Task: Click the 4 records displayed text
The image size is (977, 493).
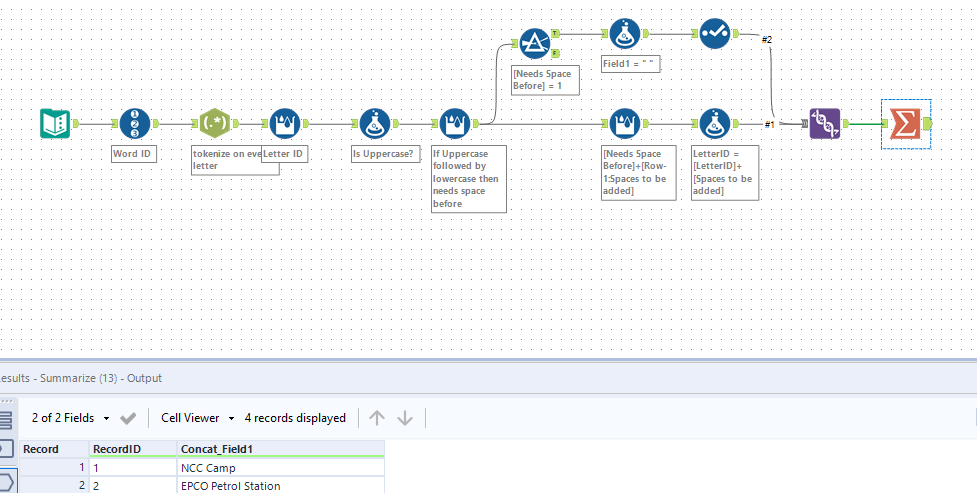Action: click(295, 418)
